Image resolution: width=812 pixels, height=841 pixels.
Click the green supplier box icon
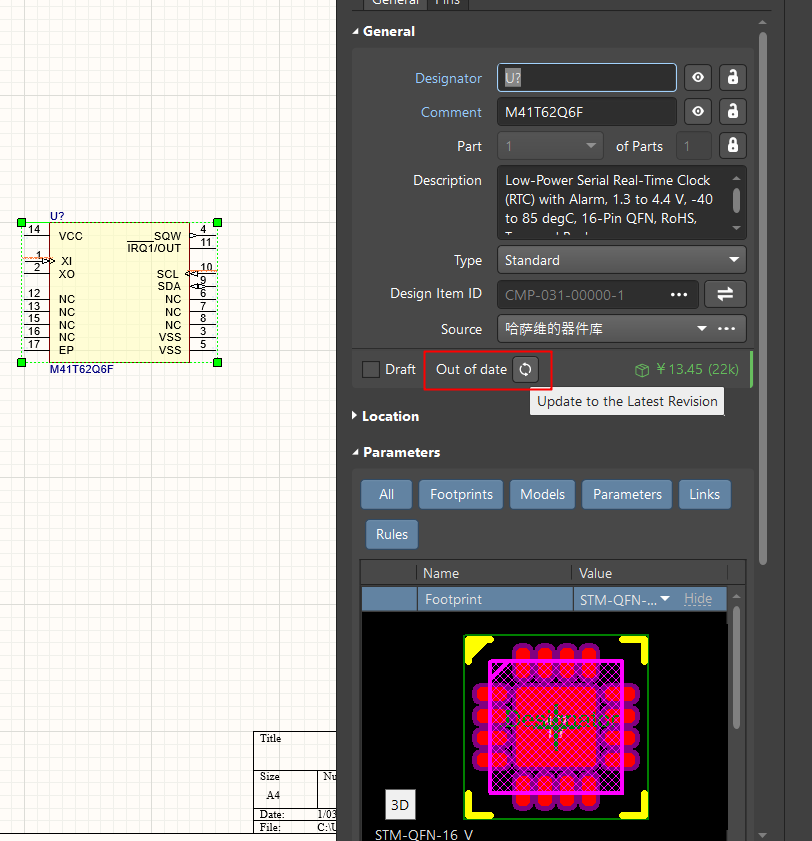point(641,370)
